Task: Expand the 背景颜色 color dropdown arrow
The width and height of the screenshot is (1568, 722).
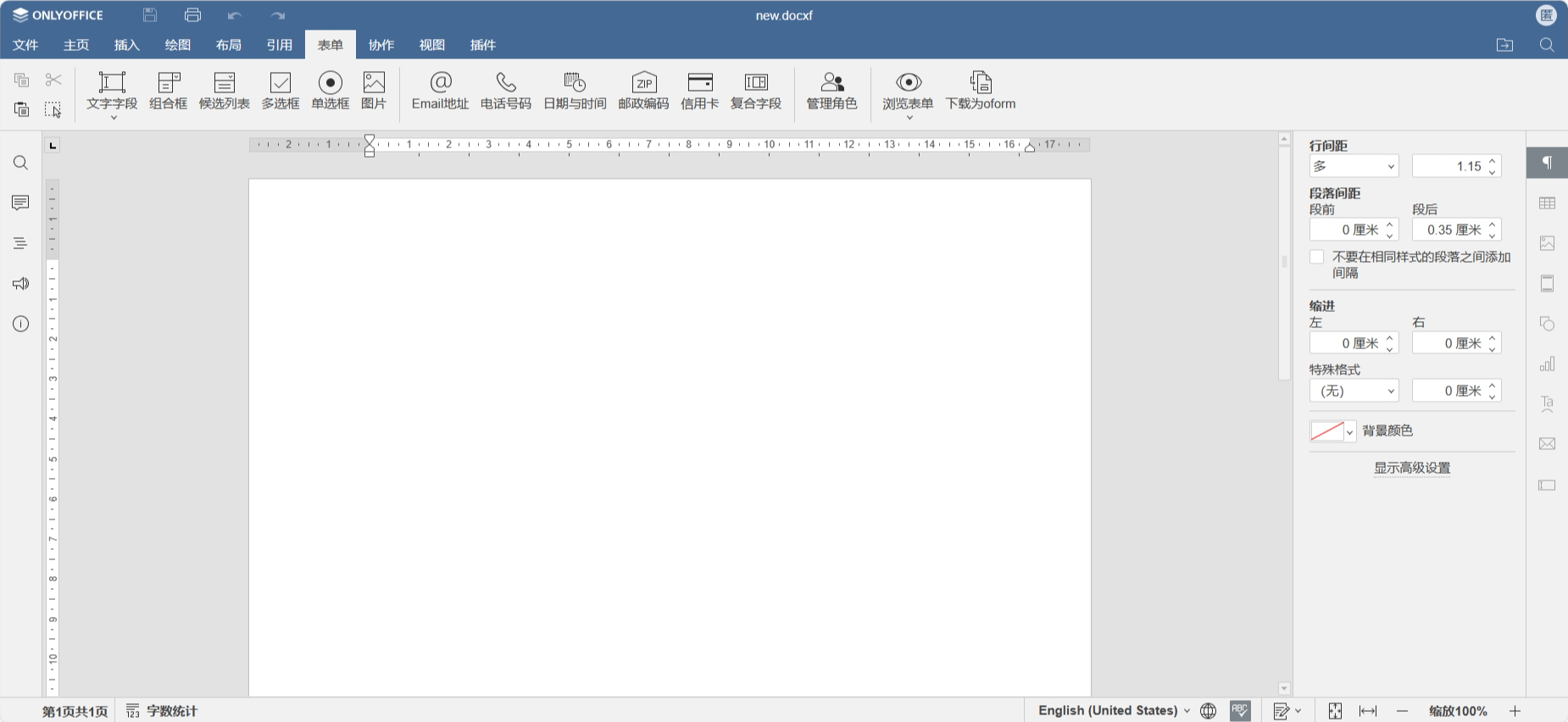Action: pyautogui.click(x=1349, y=431)
